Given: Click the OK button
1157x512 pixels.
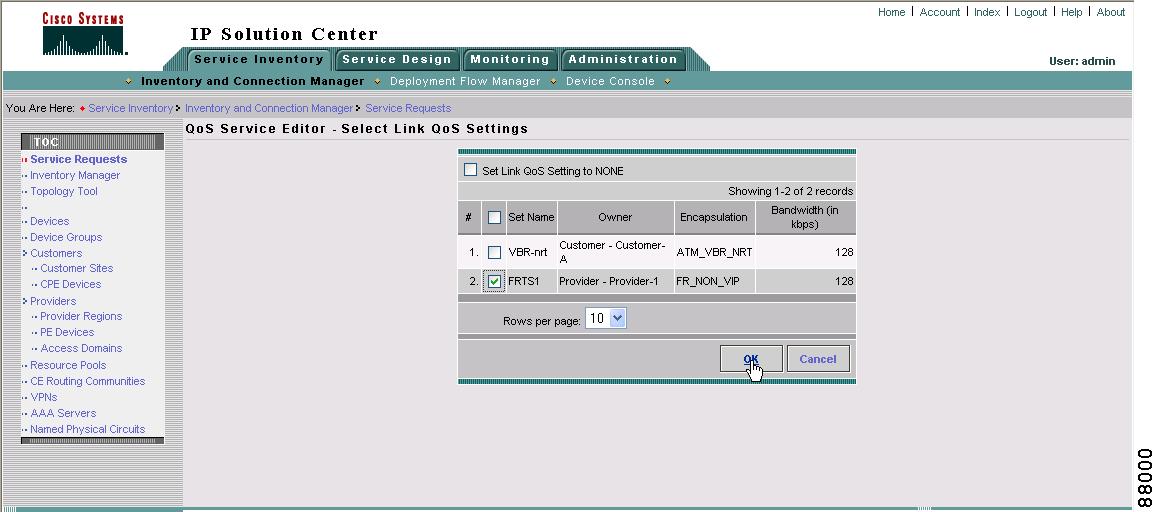Looking at the screenshot, I should (751, 359).
